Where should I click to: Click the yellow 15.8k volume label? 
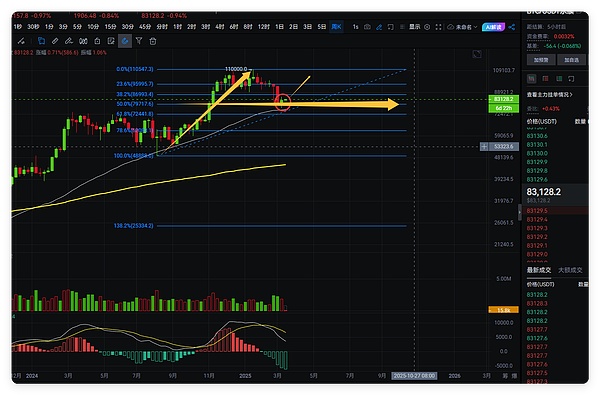[504, 310]
